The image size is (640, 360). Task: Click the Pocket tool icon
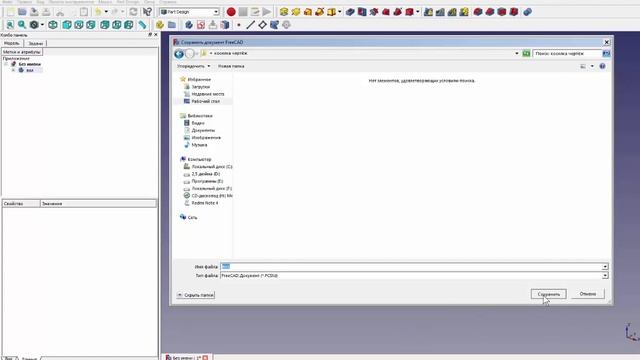click(x=350, y=12)
